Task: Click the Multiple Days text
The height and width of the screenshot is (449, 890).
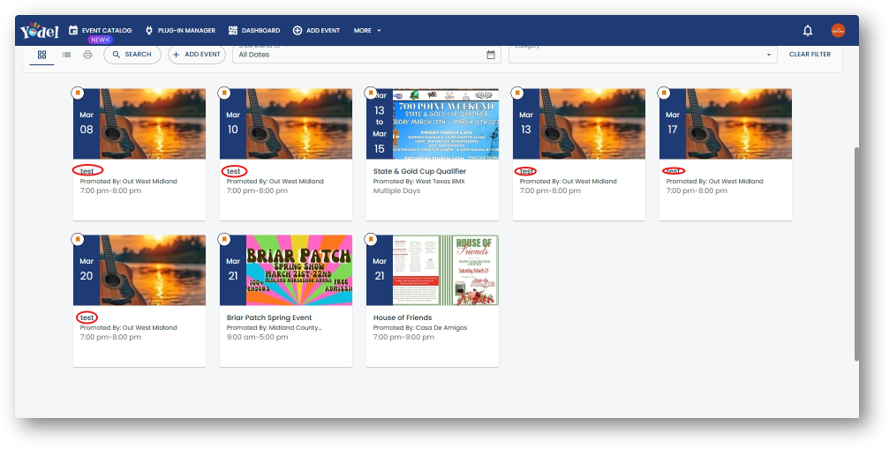Action: [397, 191]
